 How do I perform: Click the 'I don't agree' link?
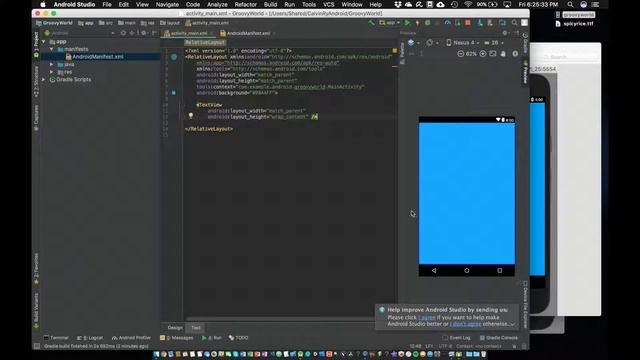pyautogui.click(x=465, y=324)
